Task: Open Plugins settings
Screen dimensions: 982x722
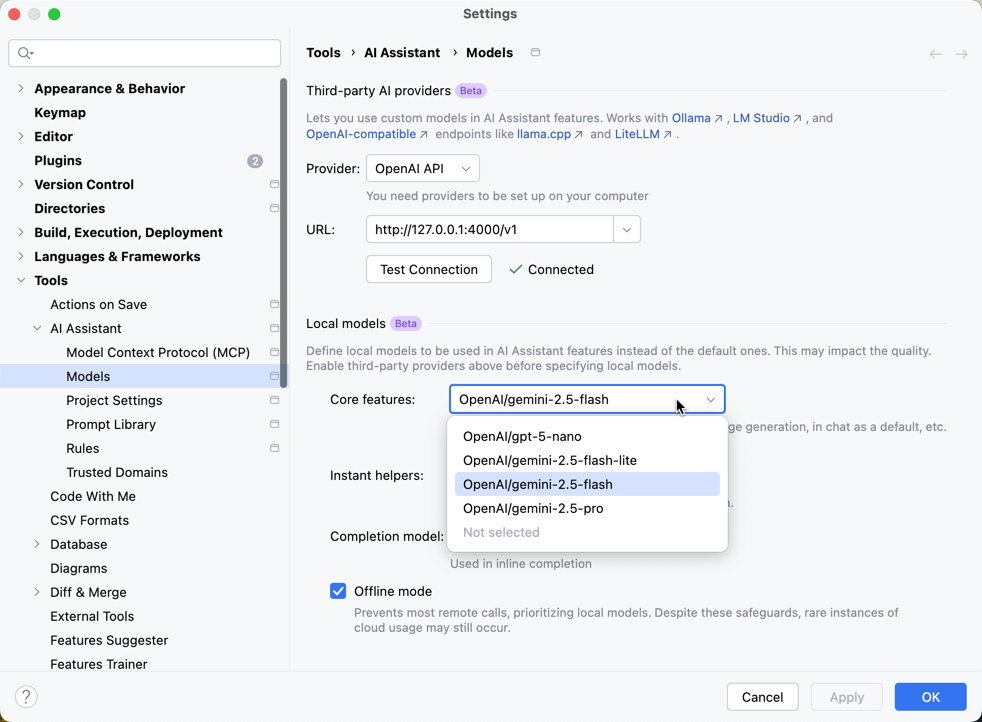Action: (x=58, y=160)
